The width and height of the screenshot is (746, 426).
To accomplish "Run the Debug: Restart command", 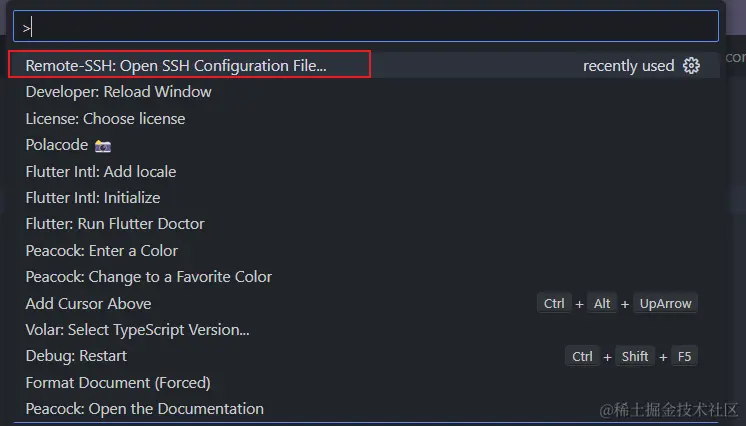I will point(364,356).
